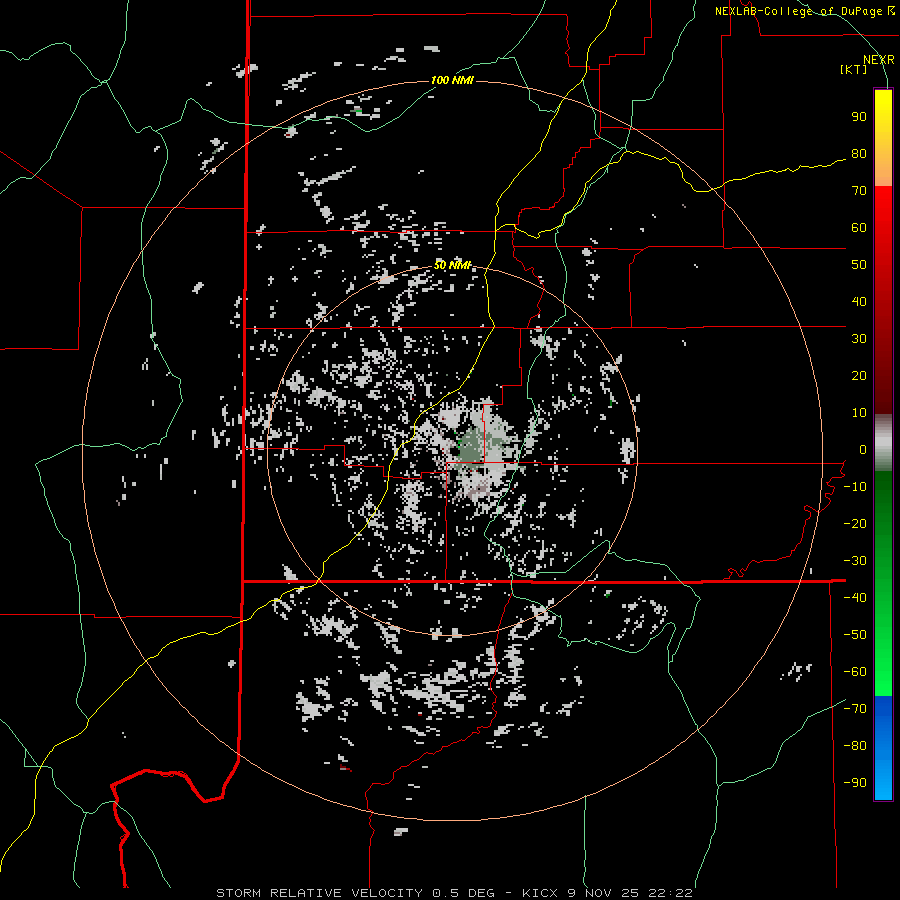
Task: Click the 50 value on the color scale
Action: tap(859, 265)
